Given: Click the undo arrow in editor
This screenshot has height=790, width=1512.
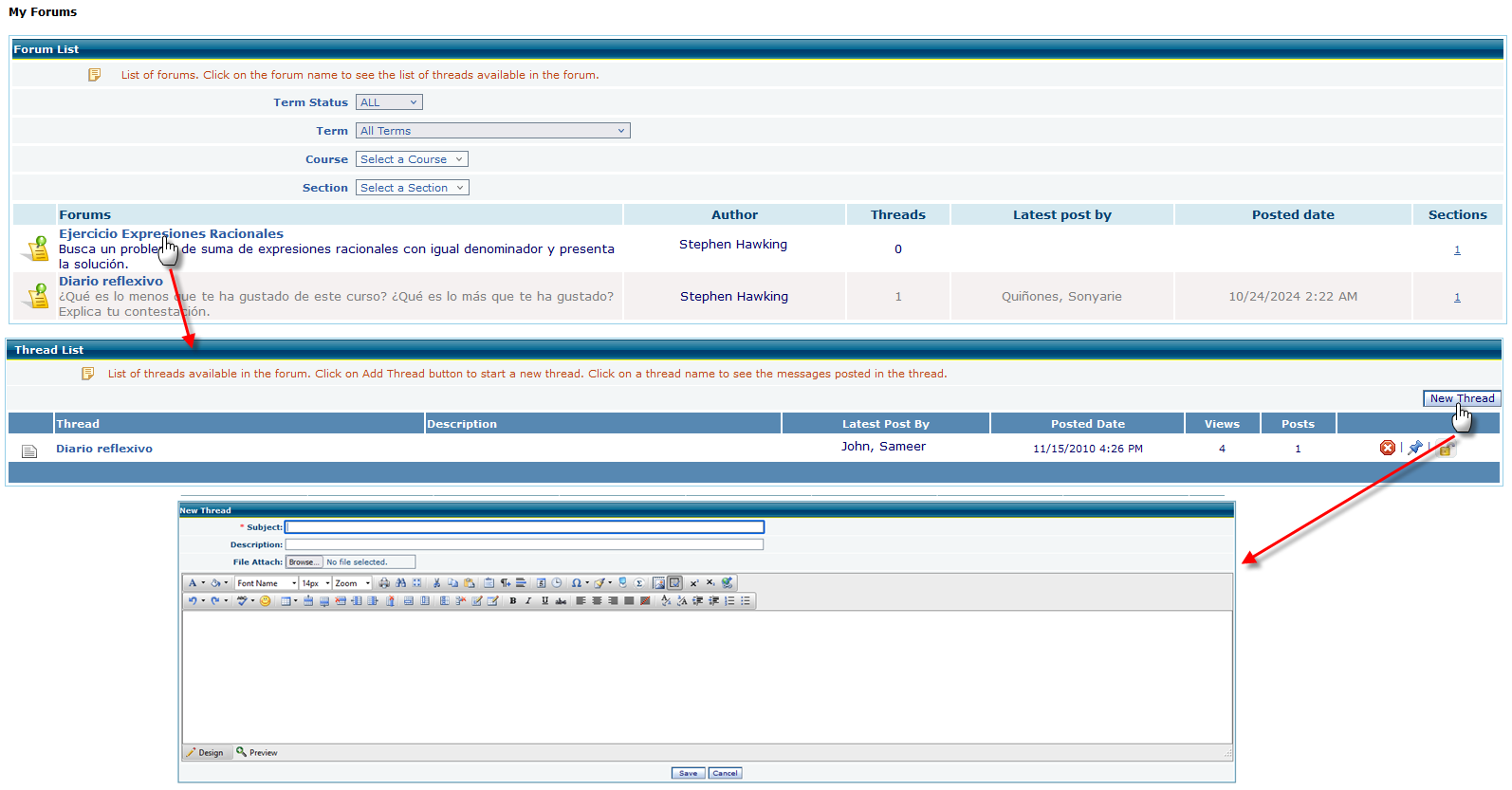Looking at the screenshot, I should click(193, 600).
